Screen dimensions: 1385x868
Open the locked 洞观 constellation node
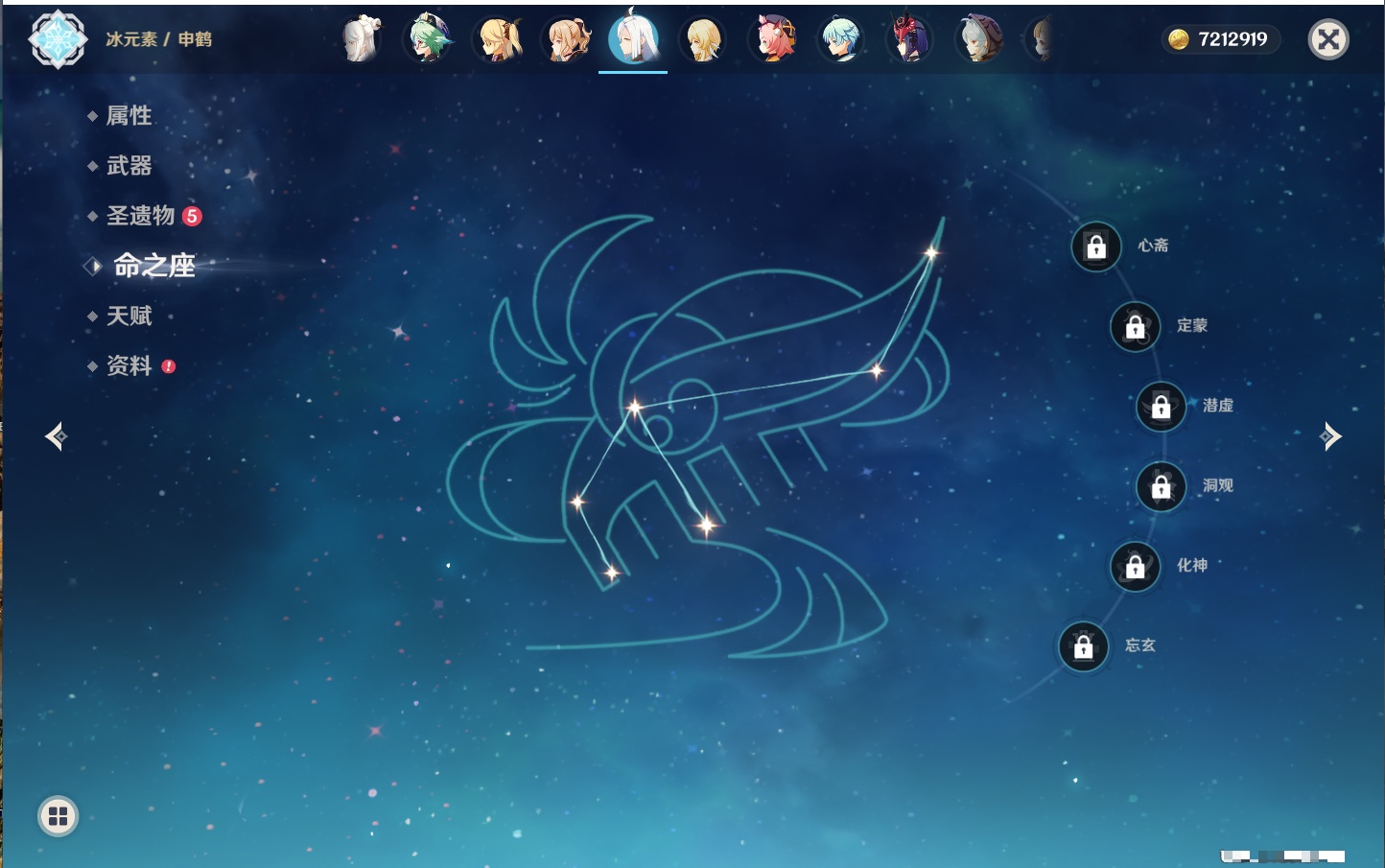[1162, 487]
